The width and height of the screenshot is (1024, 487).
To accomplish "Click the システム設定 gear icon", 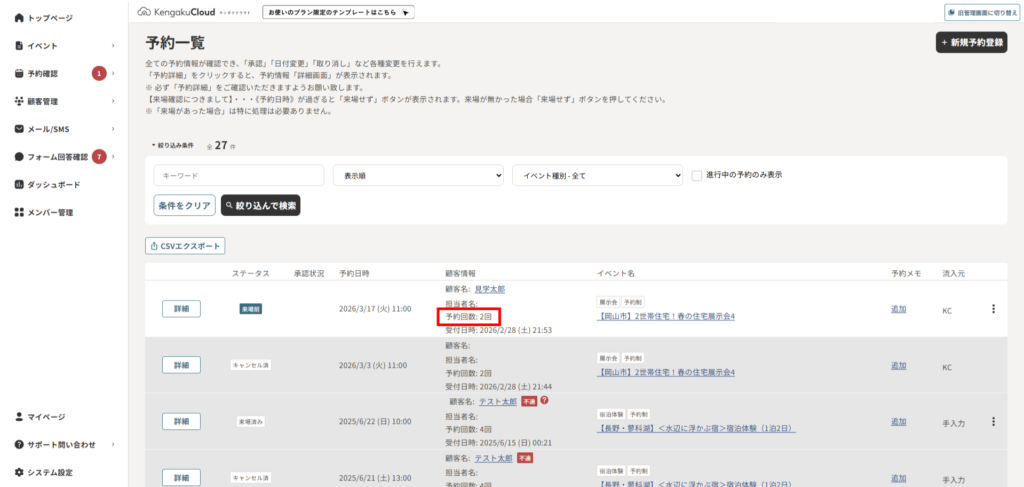I will (19, 472).
